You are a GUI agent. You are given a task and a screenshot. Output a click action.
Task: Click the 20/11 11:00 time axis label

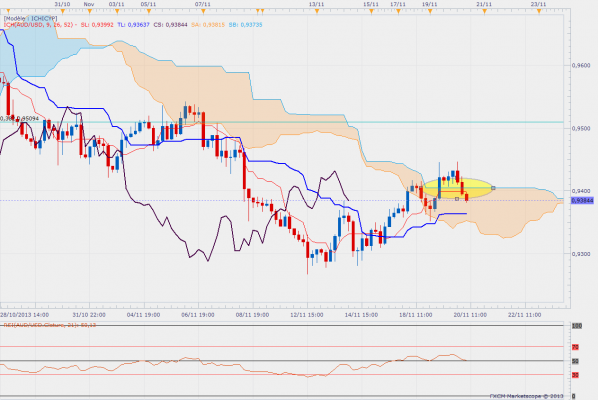470,315
